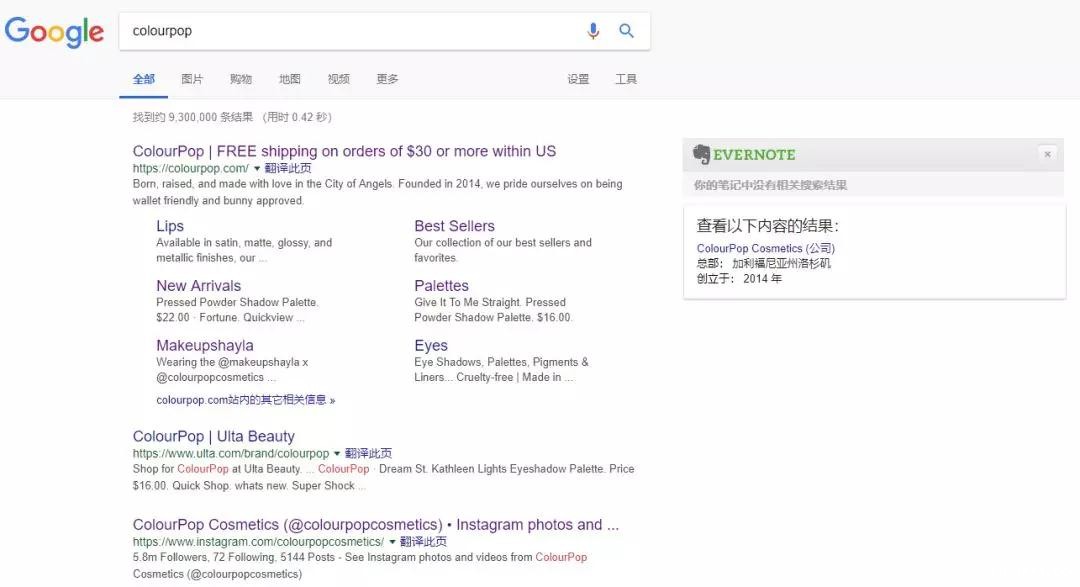Image resolution: width=1080 pixels, height=587 pixels.
Task: Expand dropdown arrow beside instagram.com URL
Action: [x=392, y=542]
